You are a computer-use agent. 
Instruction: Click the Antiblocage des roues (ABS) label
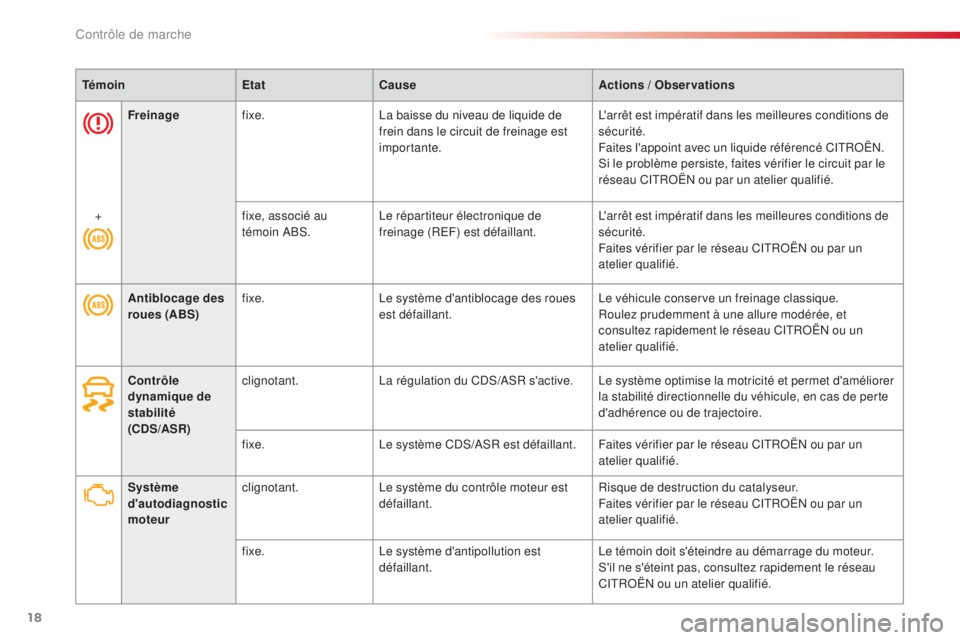176,306
